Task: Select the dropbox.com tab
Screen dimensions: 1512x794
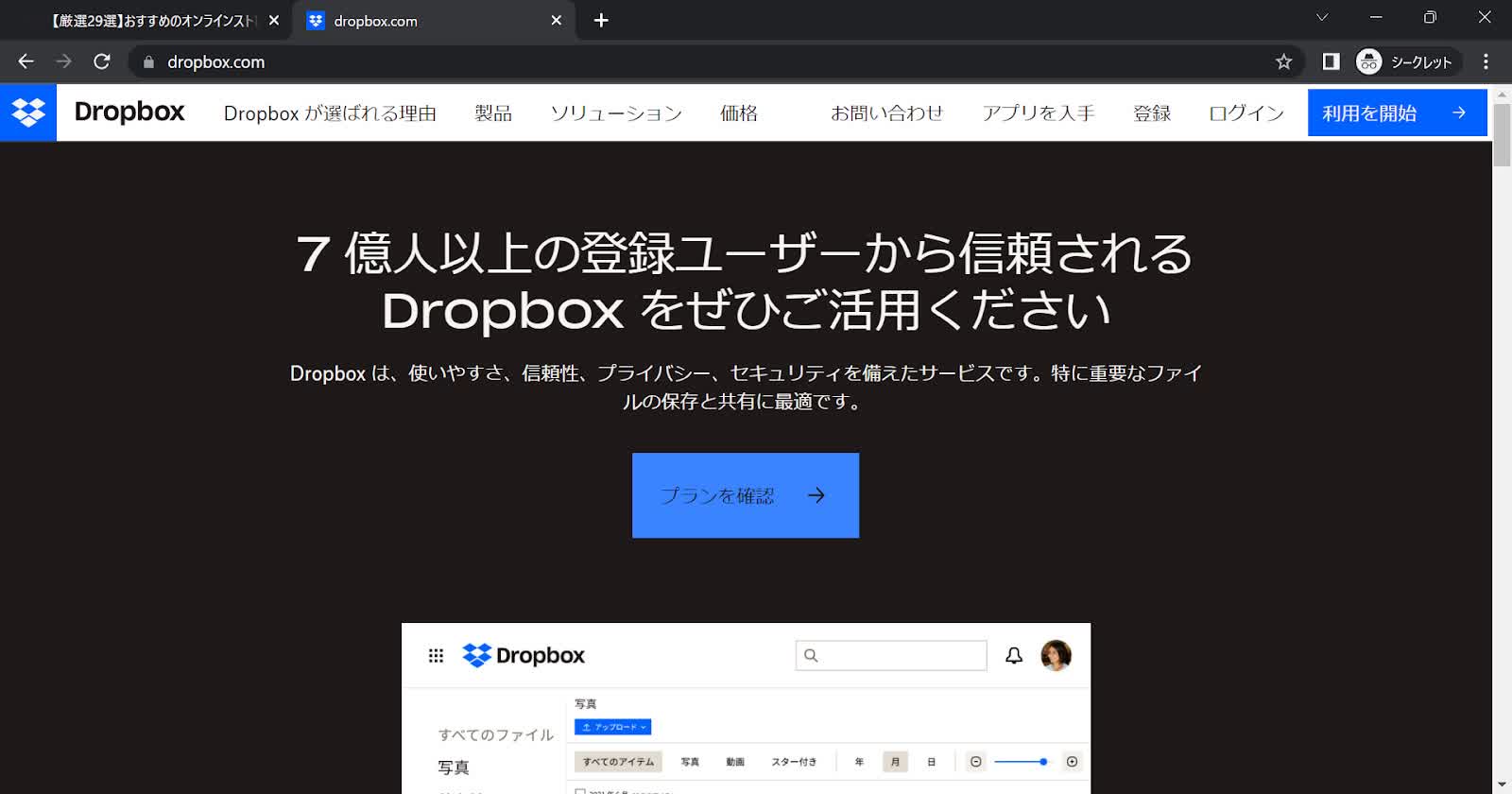Action: pos(432,20)
